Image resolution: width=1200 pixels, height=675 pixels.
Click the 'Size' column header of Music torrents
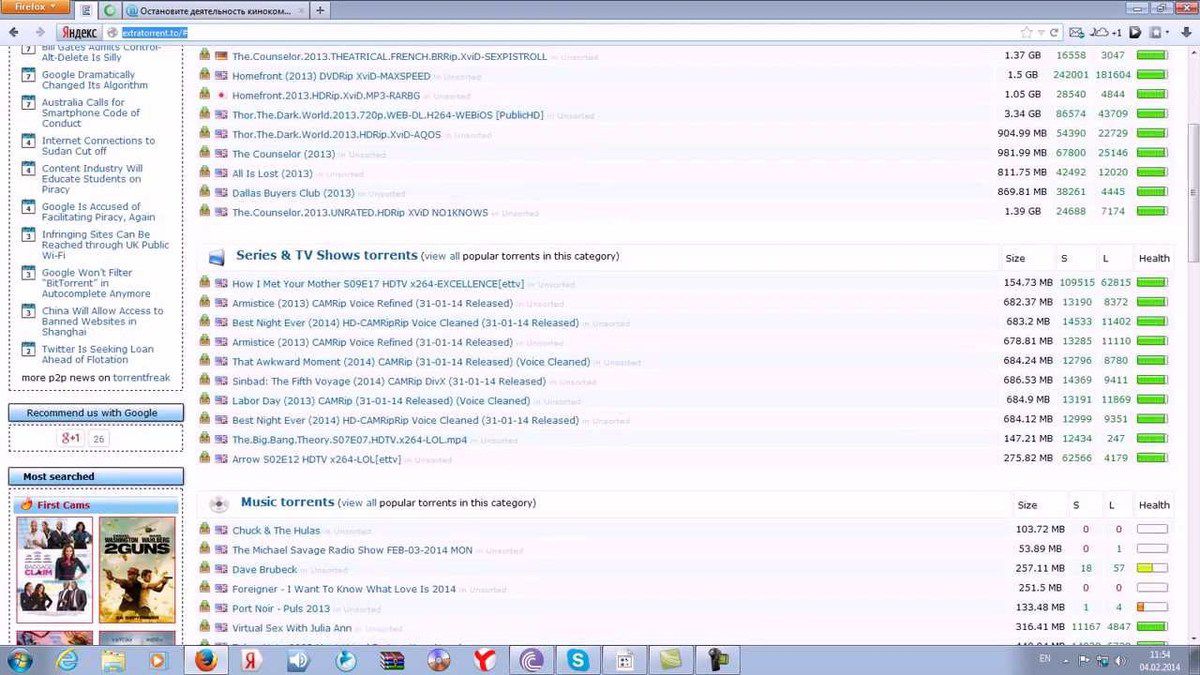tap(1027, 505)
